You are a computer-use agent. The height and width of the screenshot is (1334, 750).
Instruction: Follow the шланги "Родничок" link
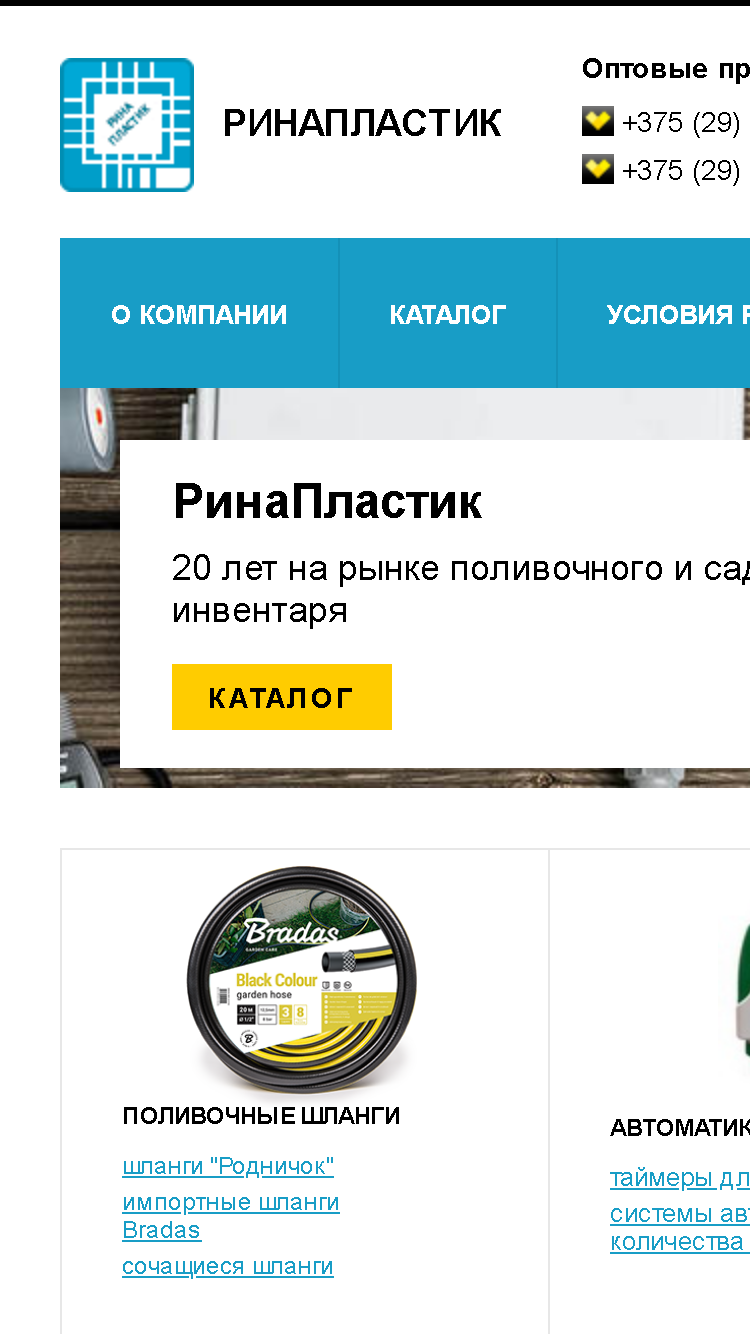(x=228, y=1166)
